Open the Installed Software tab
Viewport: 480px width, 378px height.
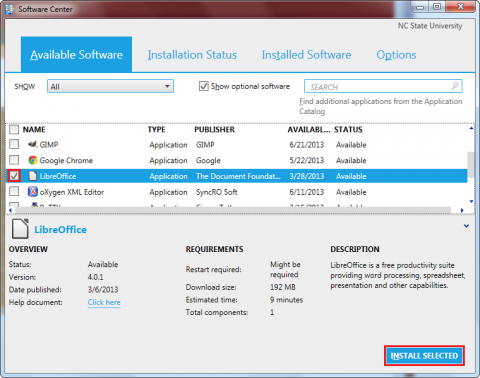coord(306,55)
